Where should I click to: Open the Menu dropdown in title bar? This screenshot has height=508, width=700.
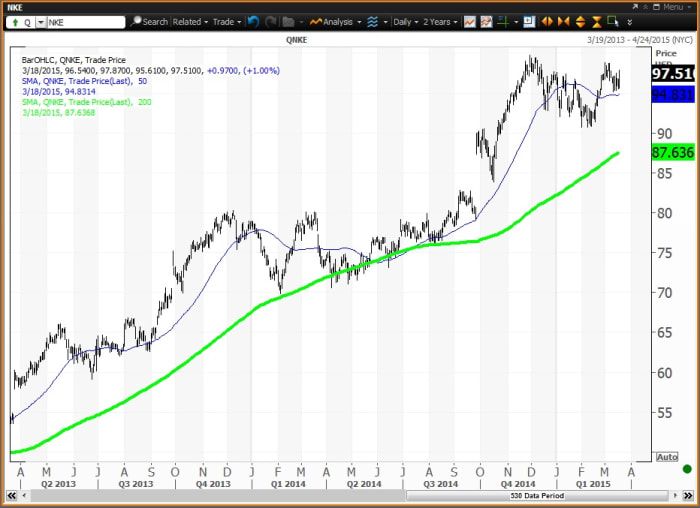click(x=676, y=7)
